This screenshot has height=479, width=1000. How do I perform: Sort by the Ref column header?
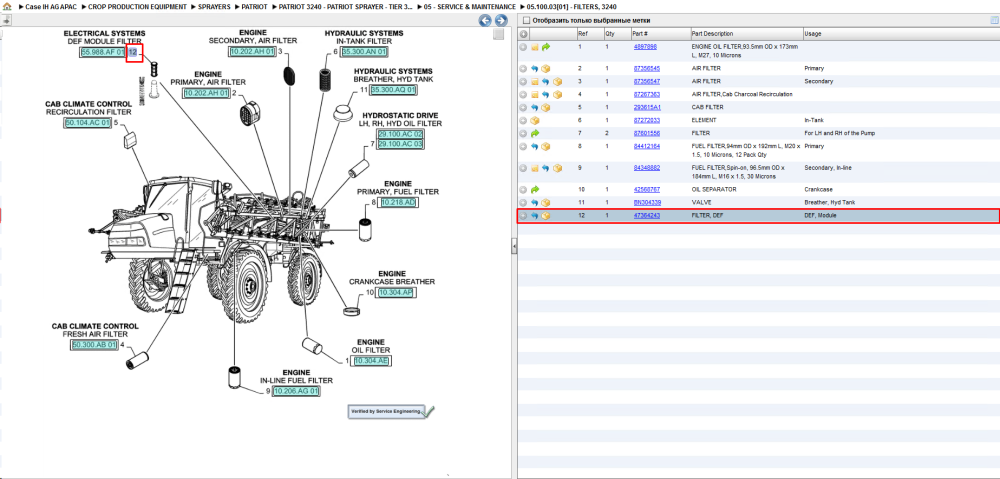(x=583, y=34)
